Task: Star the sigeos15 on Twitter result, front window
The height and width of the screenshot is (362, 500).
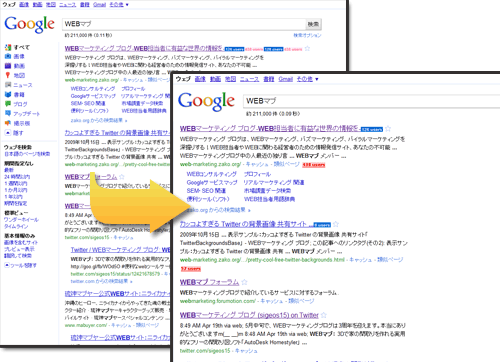Action: tap(323, 315)
